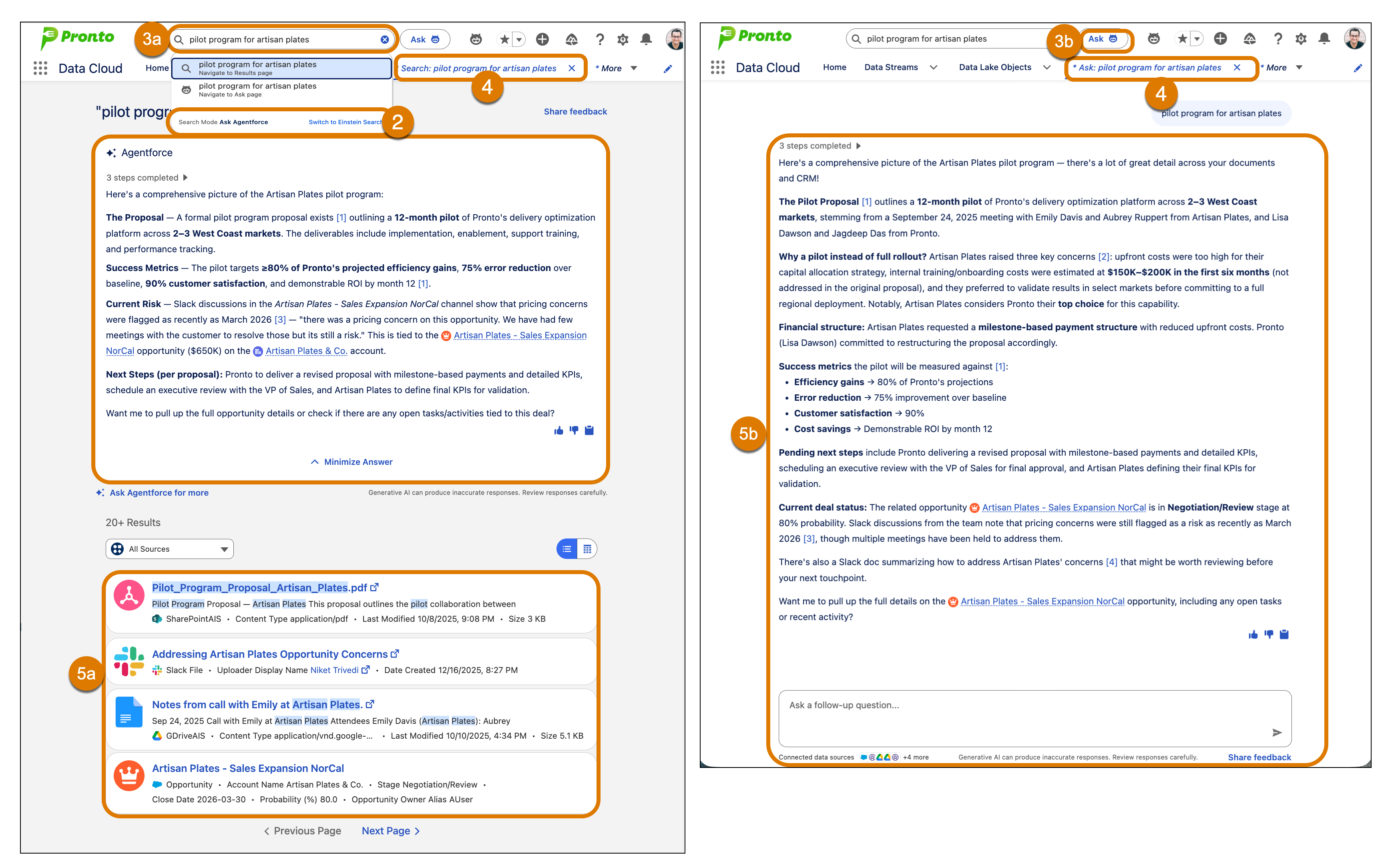Choose 'Navigate to Ask page' suggestion
The height and width of the screenshot is (868, 1390).
tap(282, 90)
